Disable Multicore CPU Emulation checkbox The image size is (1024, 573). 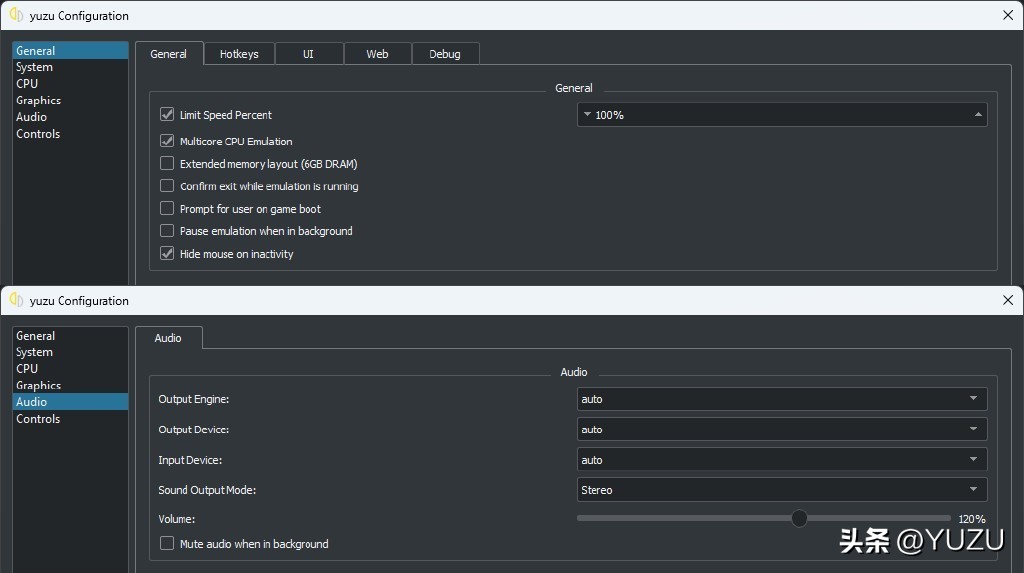pos(167,141)
